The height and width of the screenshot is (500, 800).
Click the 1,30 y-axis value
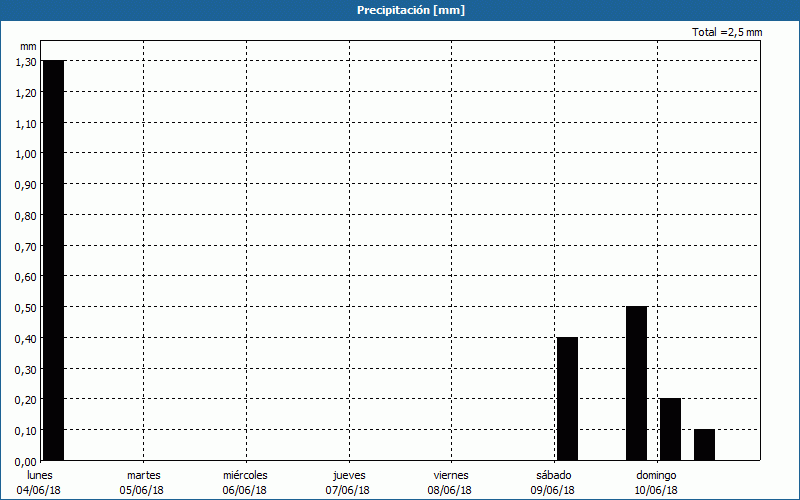(26, 62)
